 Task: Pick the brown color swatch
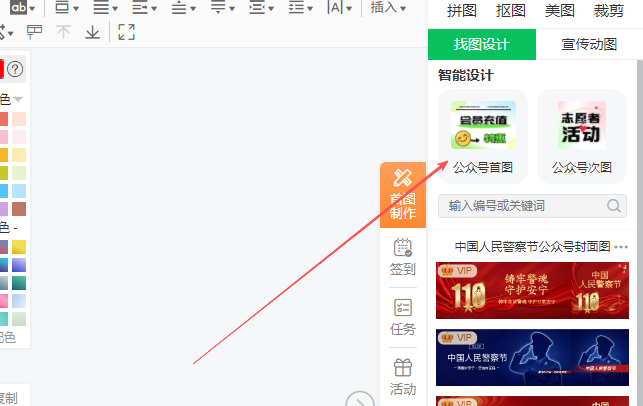(x=18, y=209)
